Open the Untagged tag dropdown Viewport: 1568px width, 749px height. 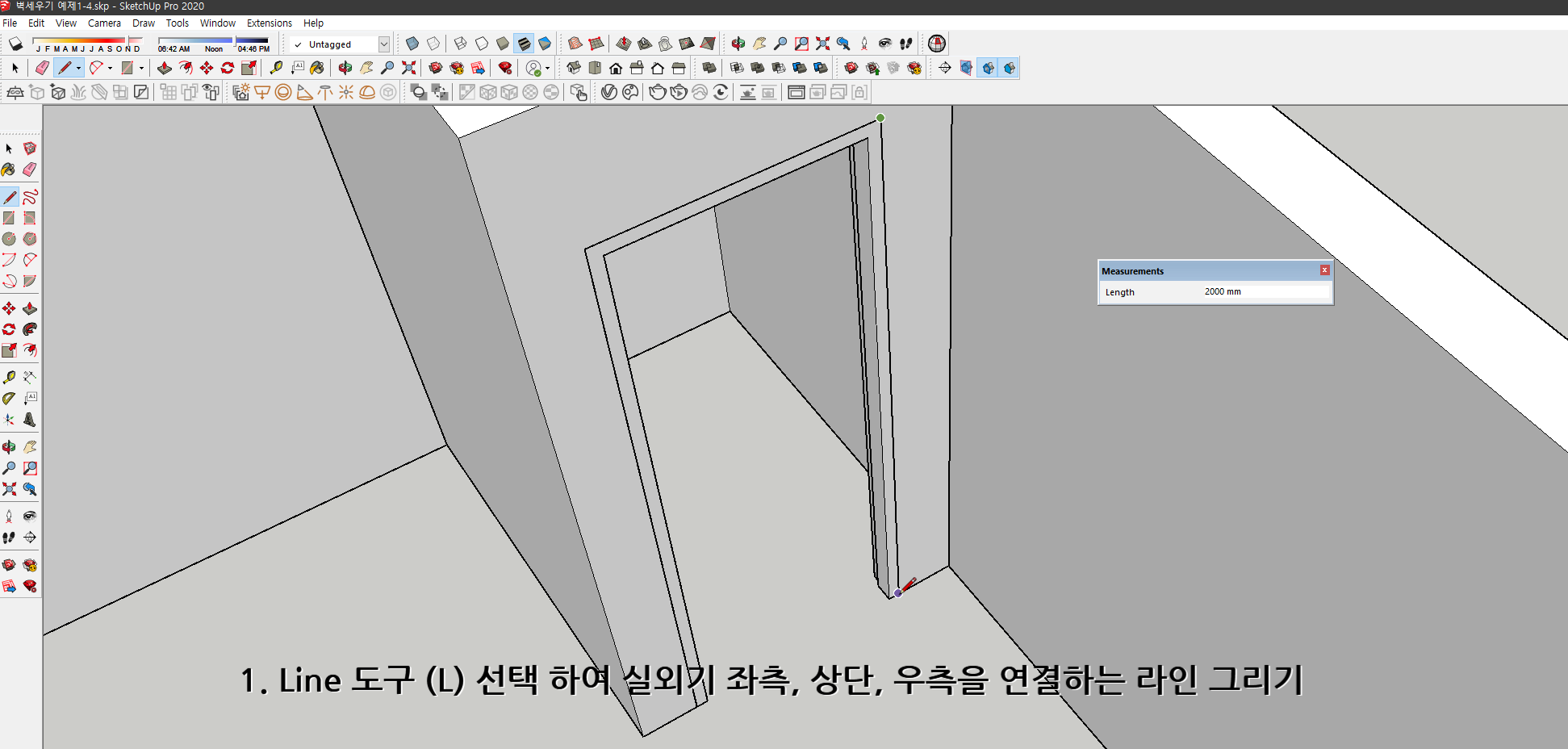point(384,44)
